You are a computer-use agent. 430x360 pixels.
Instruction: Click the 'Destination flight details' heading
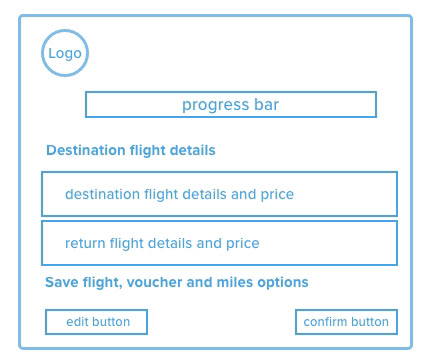(131, 150)
